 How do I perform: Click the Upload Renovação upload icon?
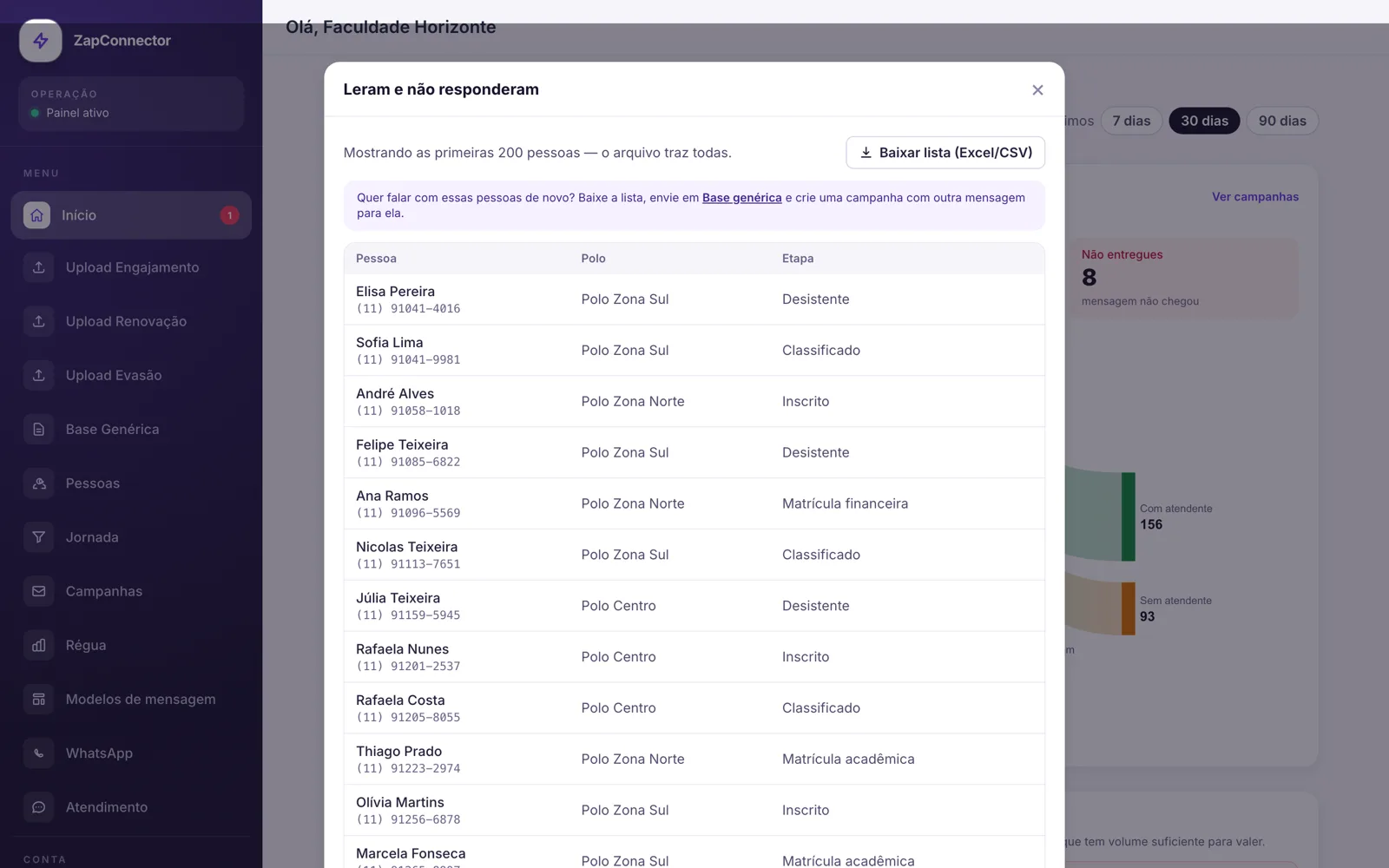click(38, 321)
